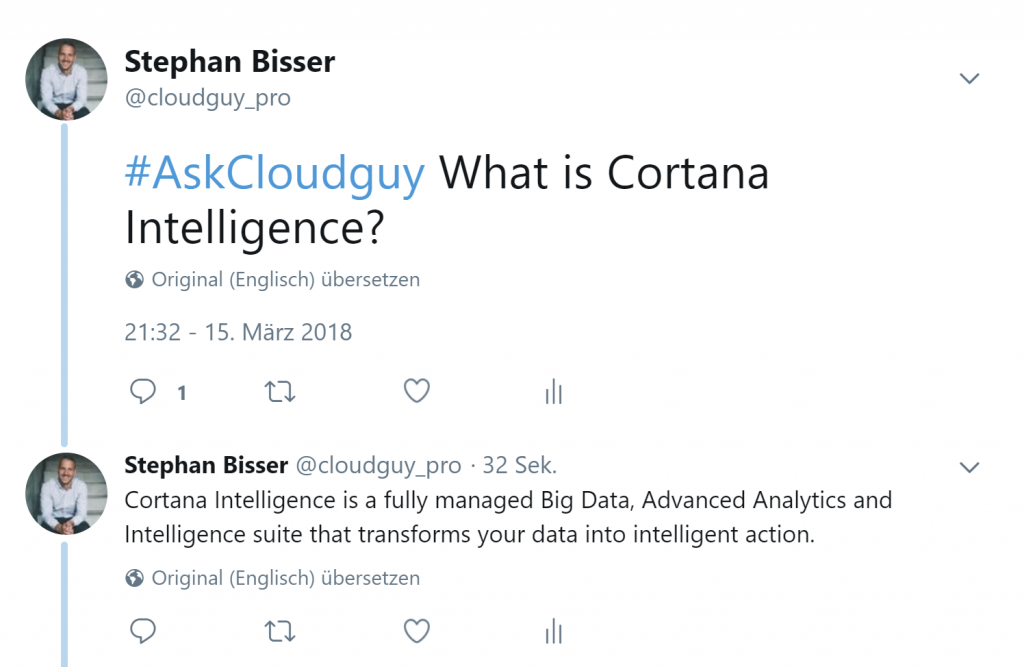This screenshot has width=1024, height=667.
Task: Click the '32 Sek.' timestamp on the reply
Action: coord(520,465)
